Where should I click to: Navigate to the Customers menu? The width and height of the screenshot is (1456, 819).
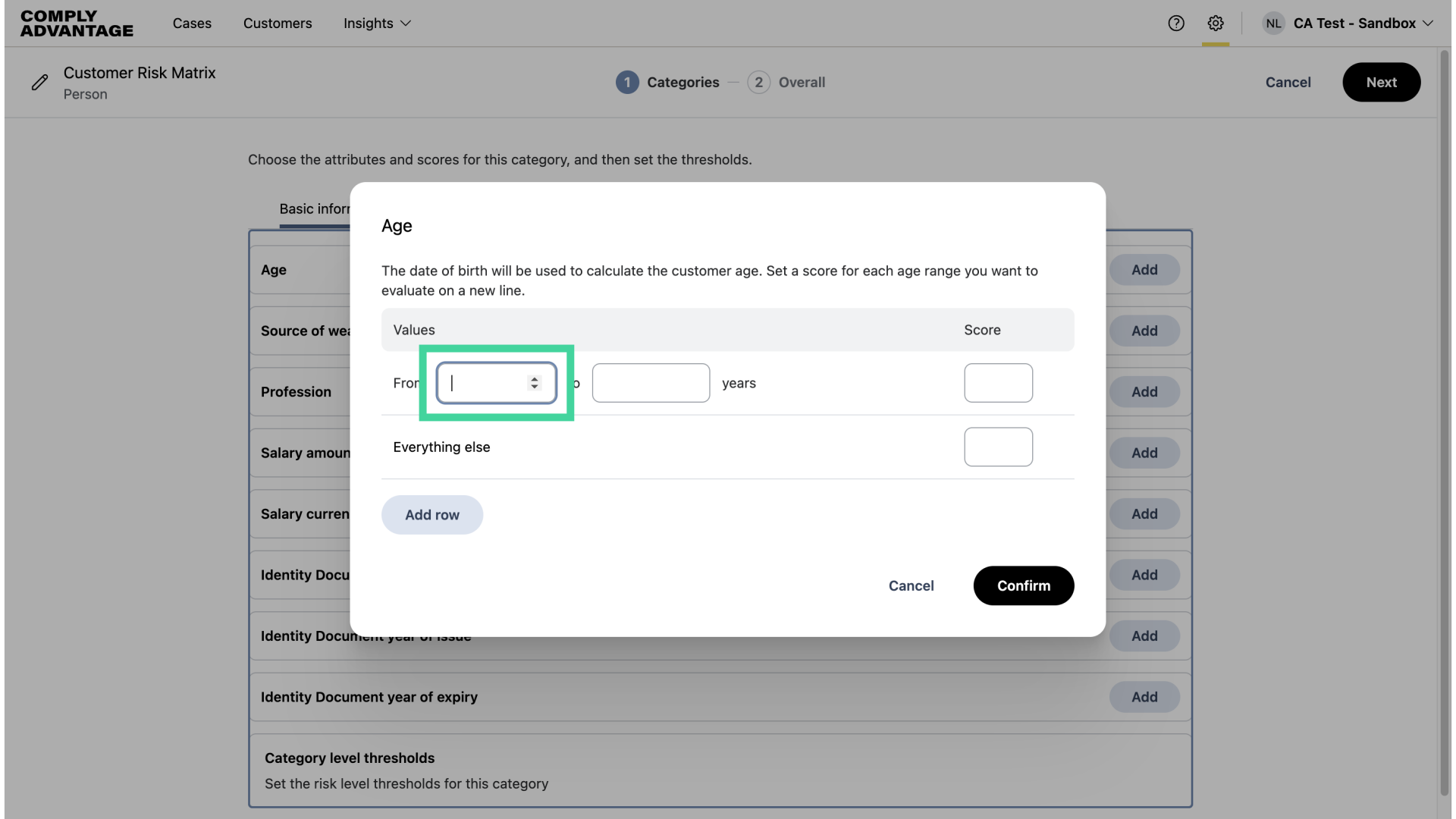click(x=278, y=24)
